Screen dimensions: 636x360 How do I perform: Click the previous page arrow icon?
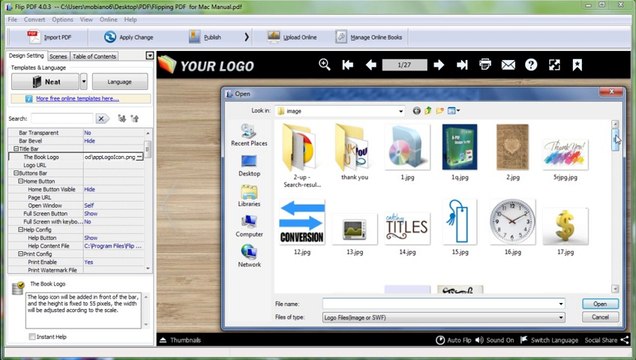pos(371,65)
